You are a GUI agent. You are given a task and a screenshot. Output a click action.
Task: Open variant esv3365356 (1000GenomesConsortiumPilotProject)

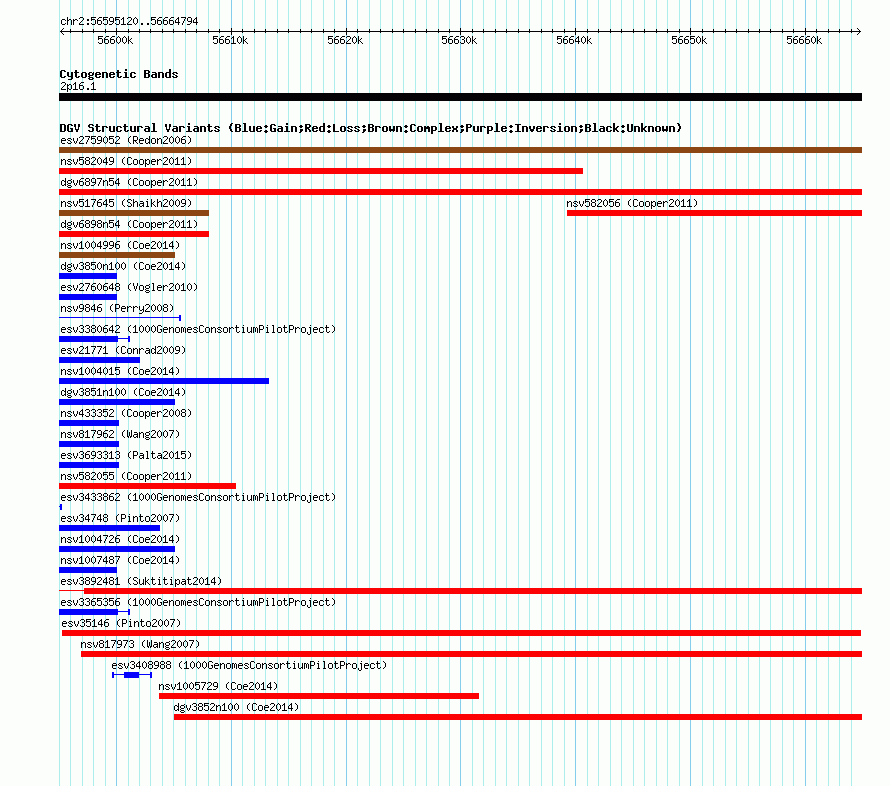[198, 602]
